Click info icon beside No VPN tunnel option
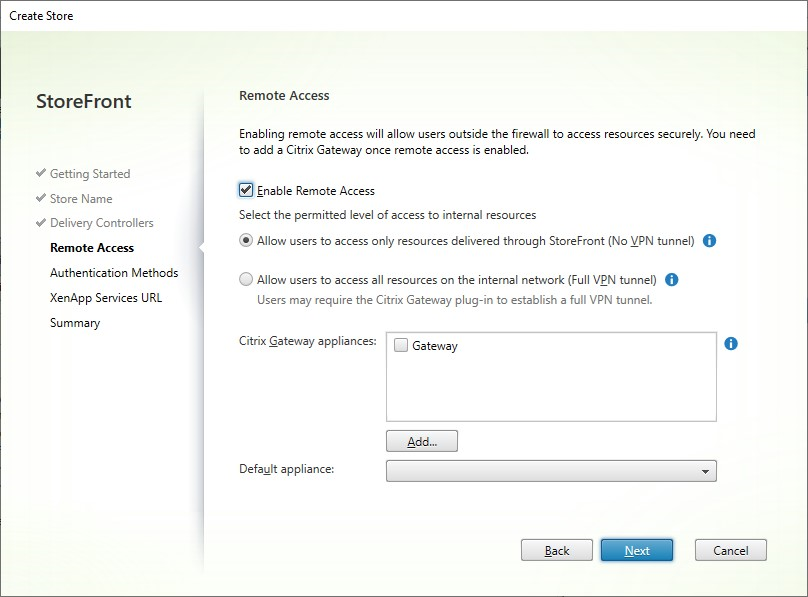 click(x=709, y=241)
